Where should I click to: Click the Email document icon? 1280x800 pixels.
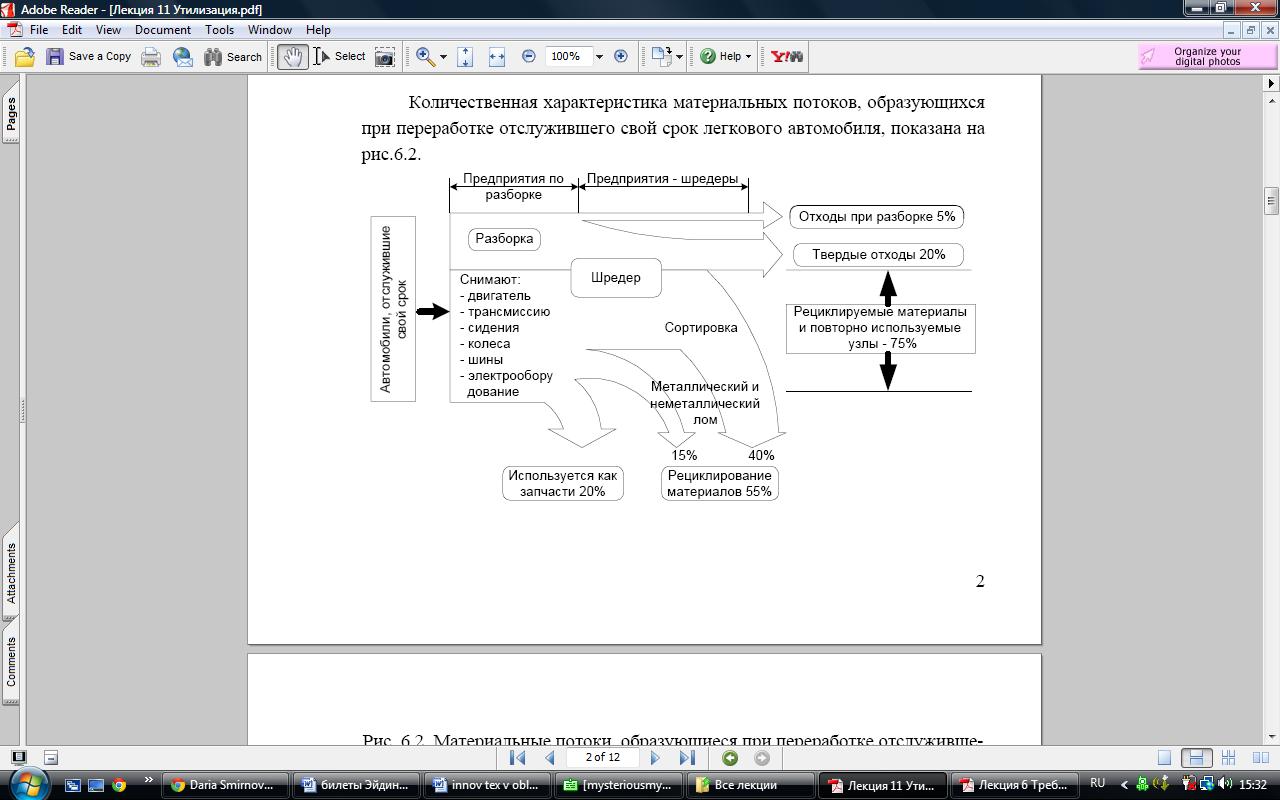[182, 57]
